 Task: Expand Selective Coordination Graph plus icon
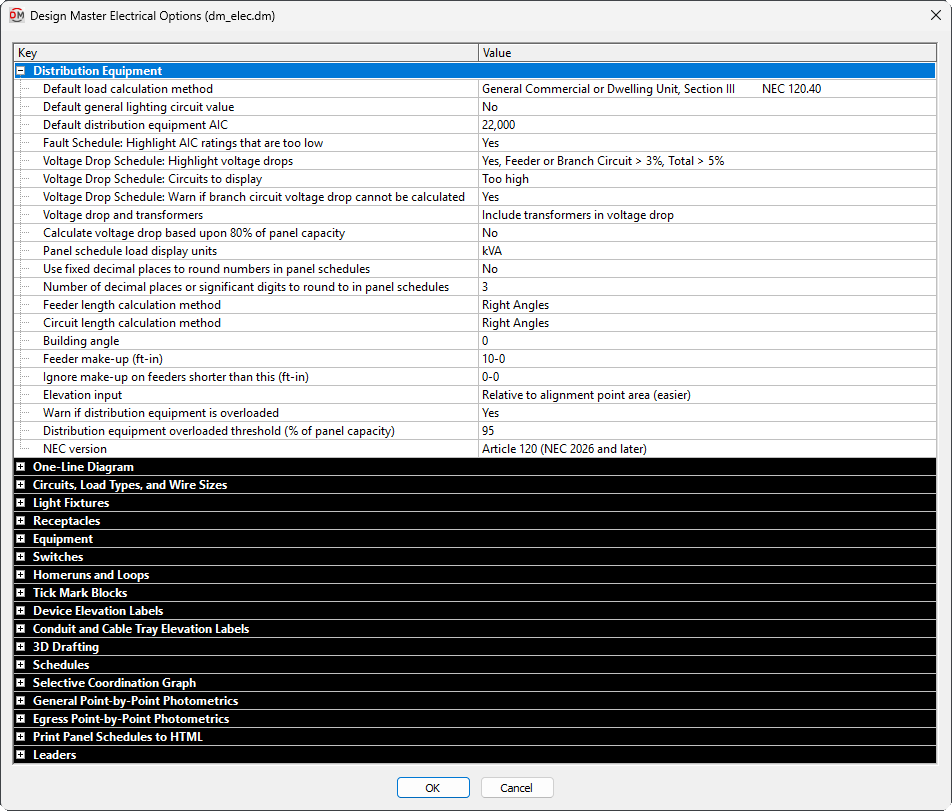(21, 683)
